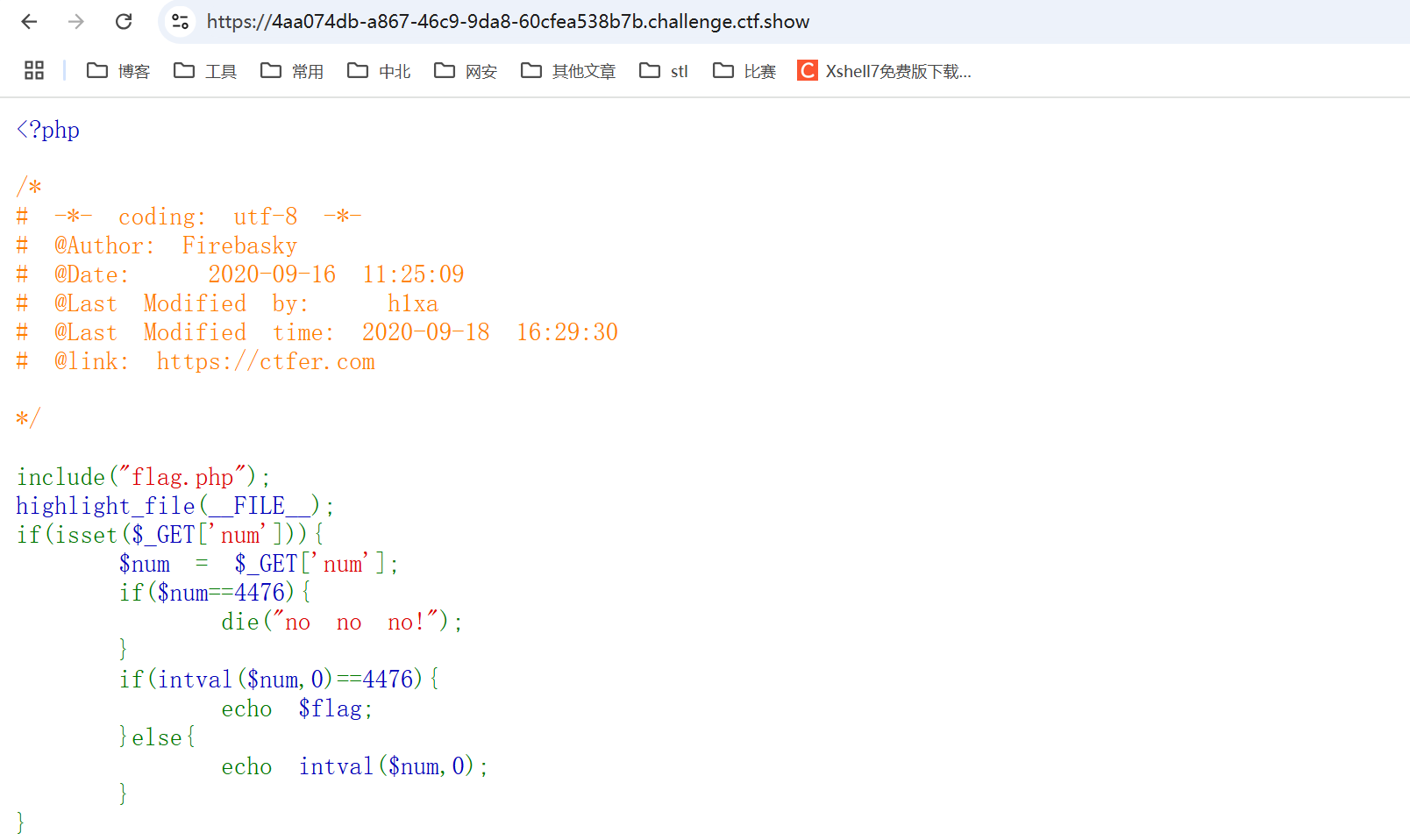
Task: Click the date '2020-09-16 11:25:09'
Action: [336, 274]
